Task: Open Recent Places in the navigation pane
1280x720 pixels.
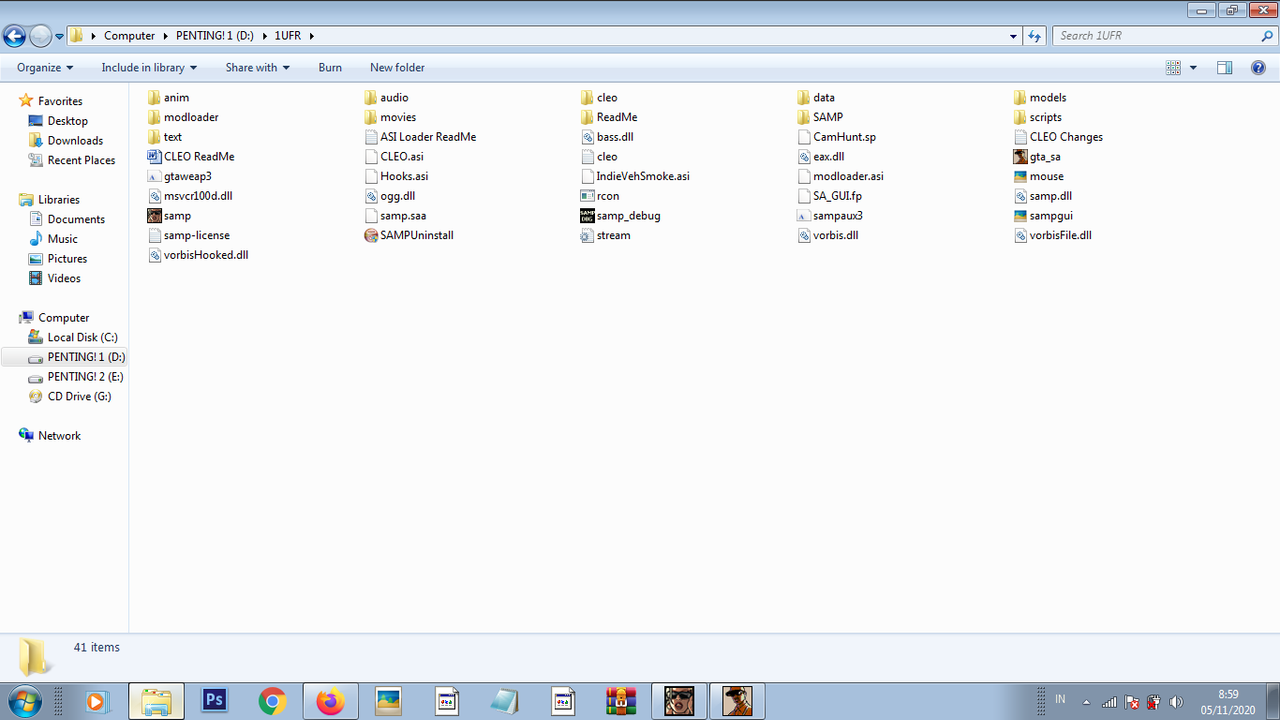Action: pos(81,160)
